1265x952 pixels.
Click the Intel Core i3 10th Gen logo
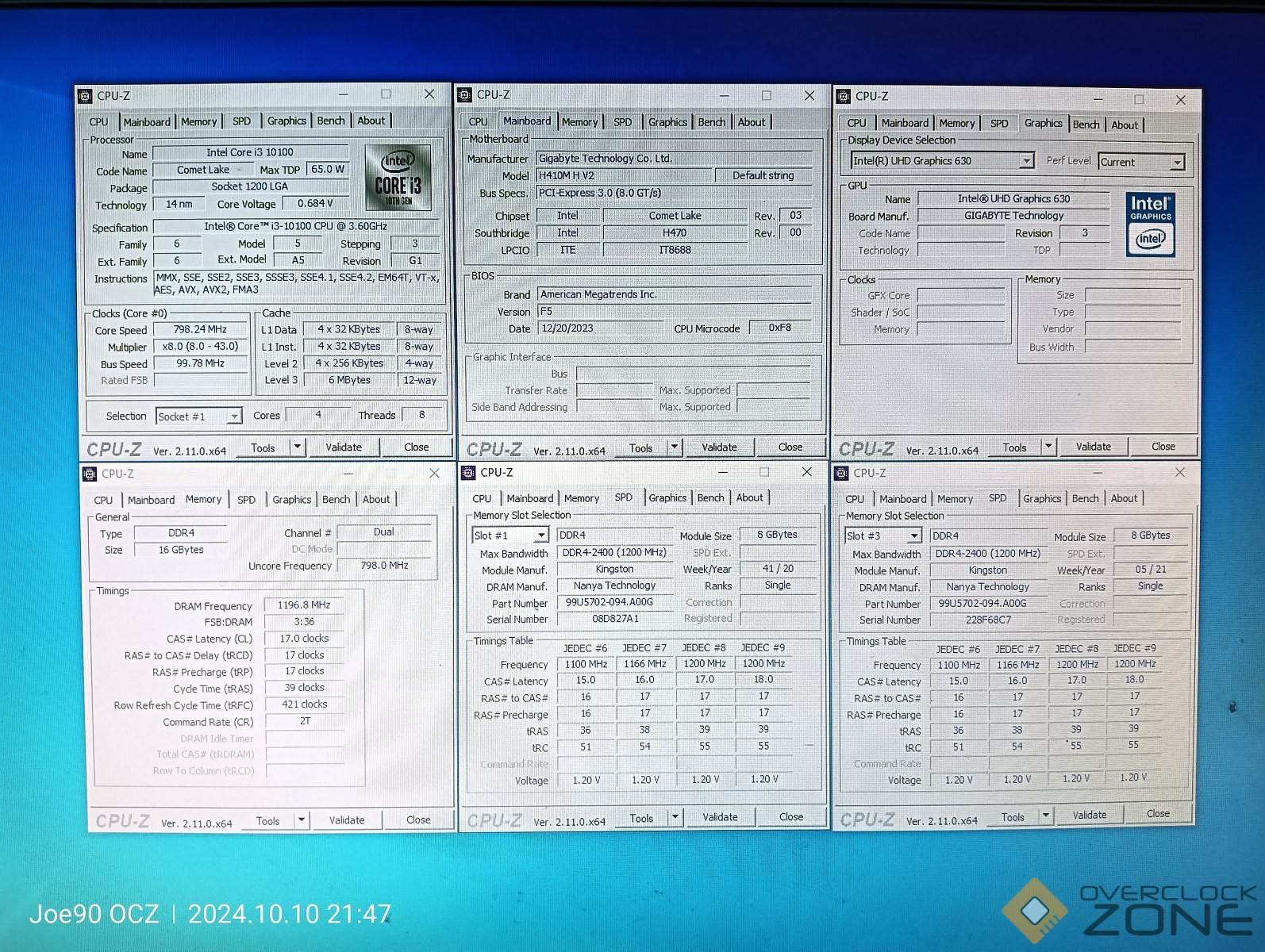398,178
